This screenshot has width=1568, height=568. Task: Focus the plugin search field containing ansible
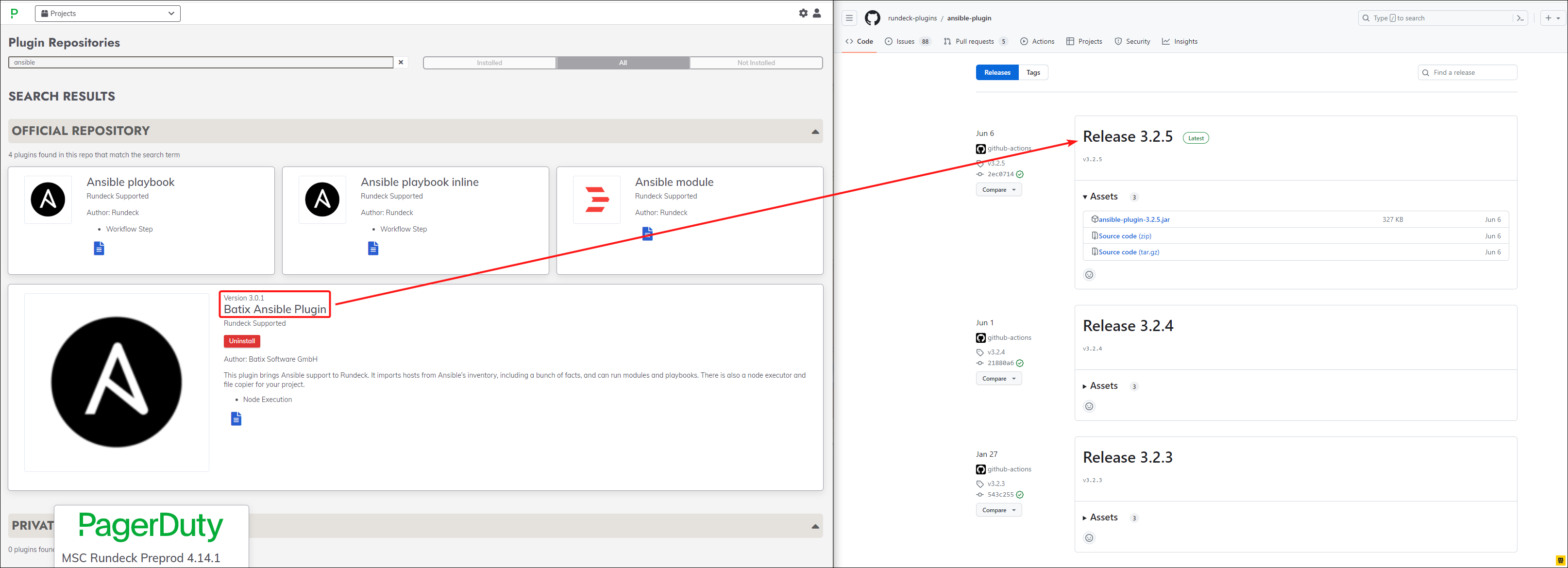tap(201, 62)
